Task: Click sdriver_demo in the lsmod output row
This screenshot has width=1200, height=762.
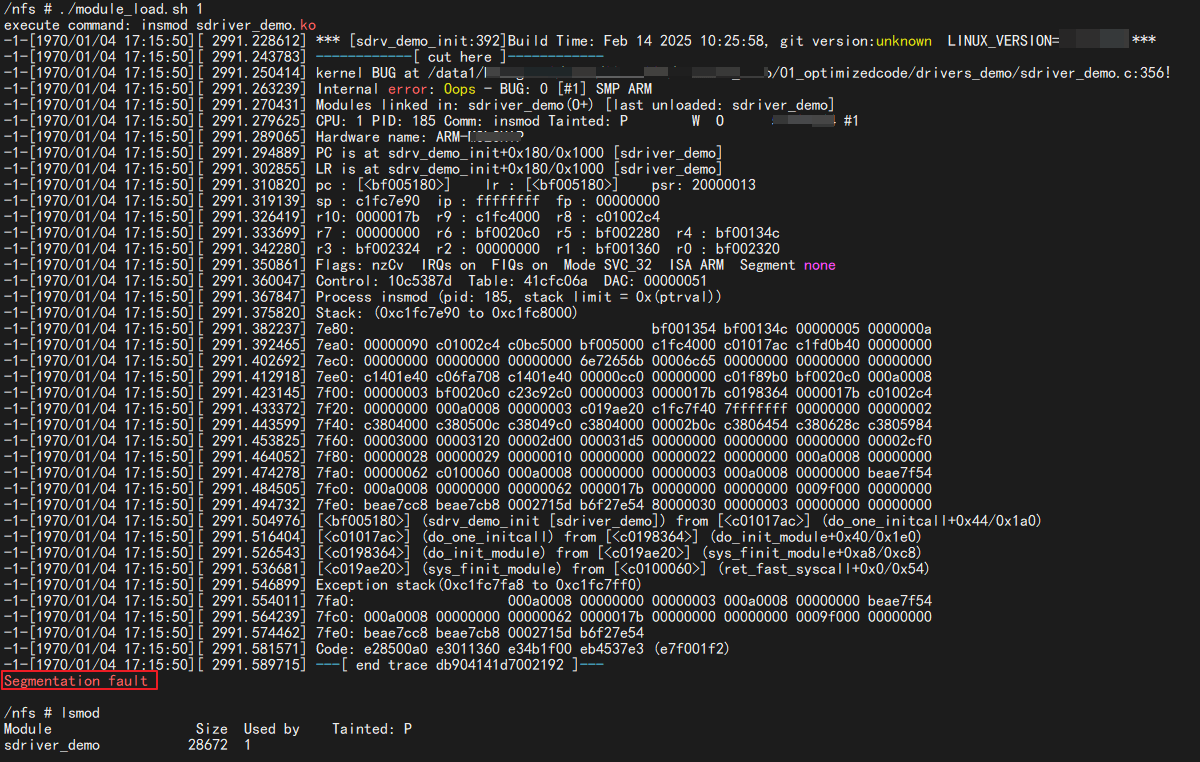Action: point(52,745)
